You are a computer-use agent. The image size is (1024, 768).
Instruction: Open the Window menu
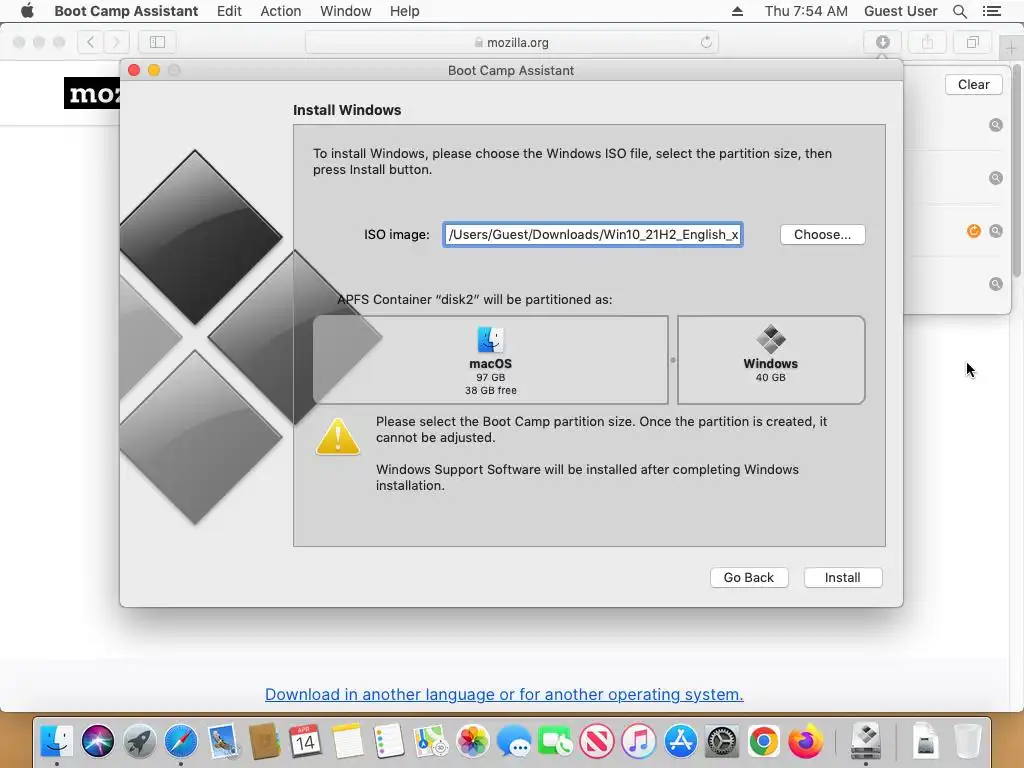(x=345, y=11)
